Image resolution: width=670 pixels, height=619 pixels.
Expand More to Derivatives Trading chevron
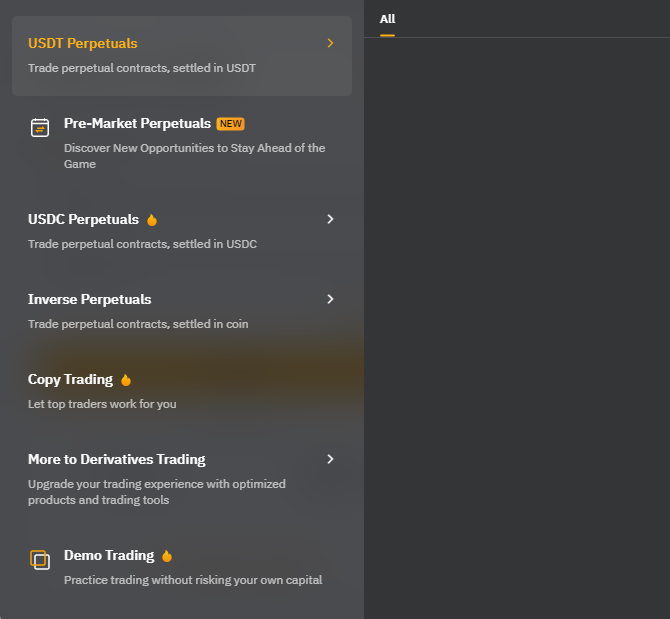click(x=330, y=459)
